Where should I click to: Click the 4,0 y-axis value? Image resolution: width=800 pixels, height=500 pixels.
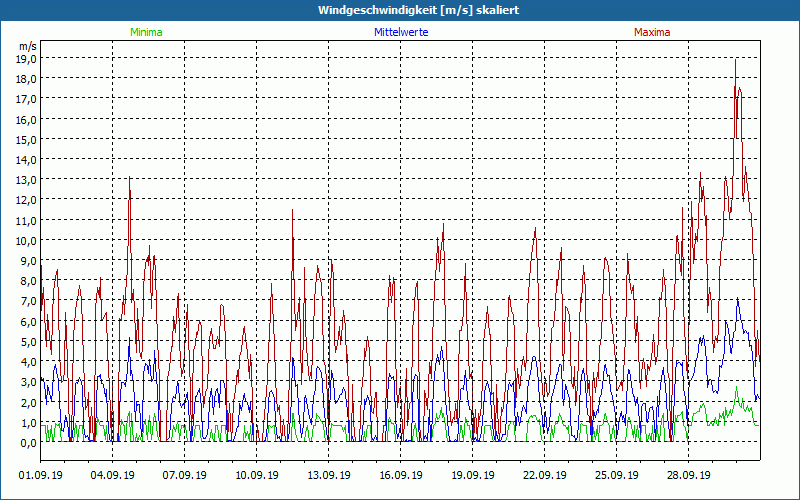point(30,361)
